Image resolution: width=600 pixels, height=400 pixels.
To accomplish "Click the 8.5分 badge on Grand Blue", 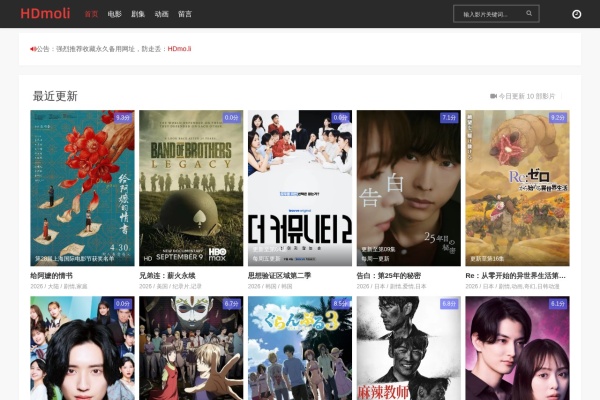I will [340, 304].
